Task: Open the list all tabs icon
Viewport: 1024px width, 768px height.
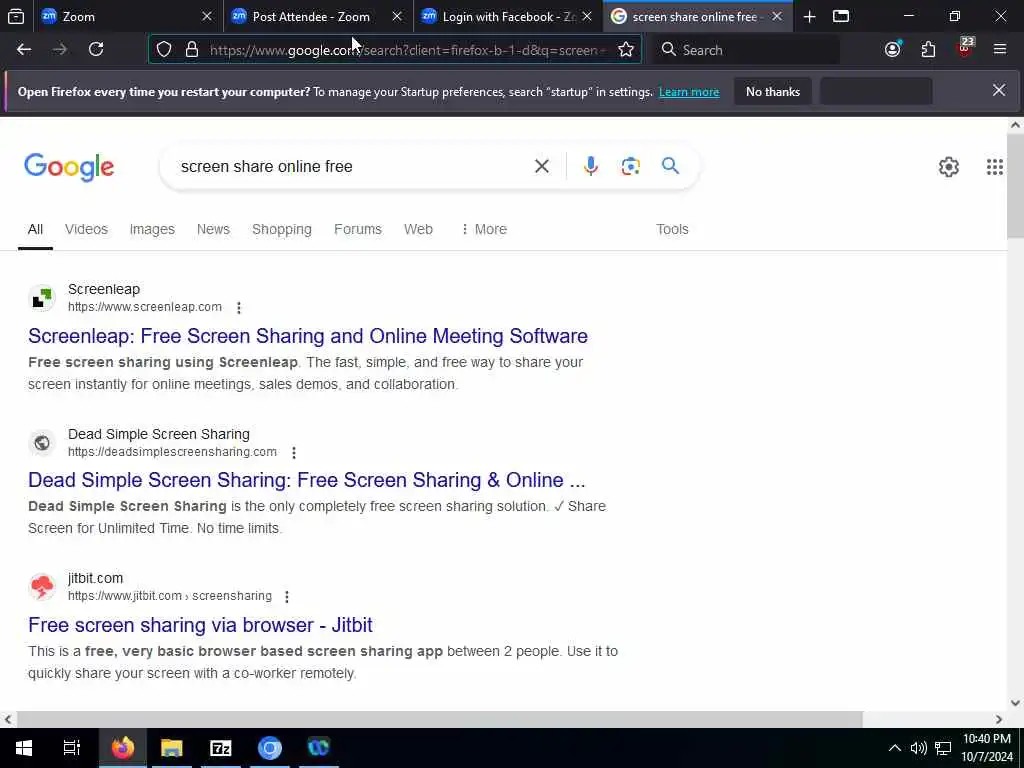Action: 841,16
